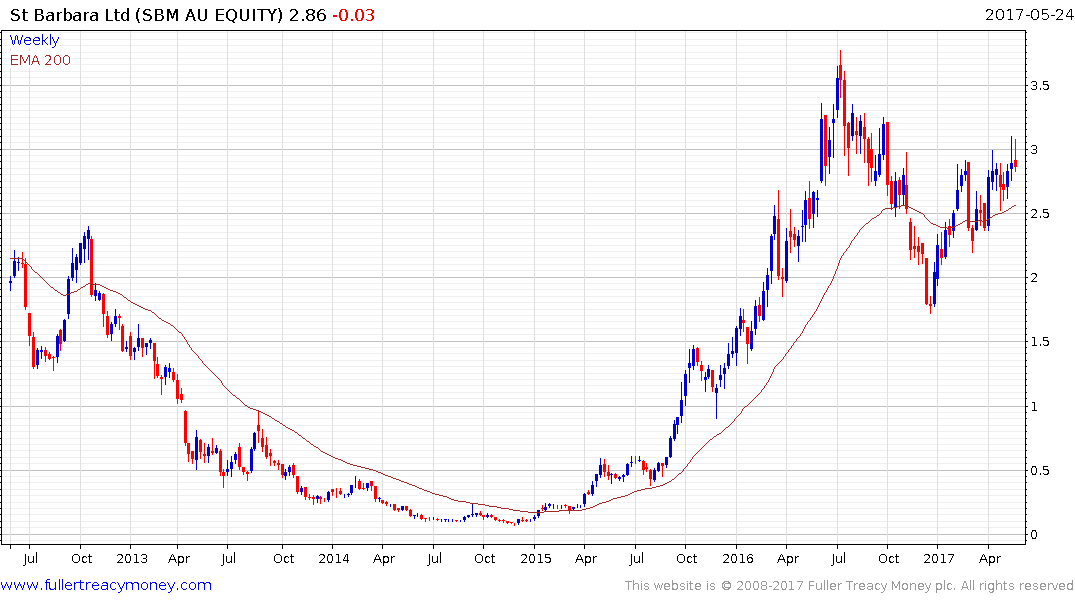Click the 3.5 price axis label

tap(1039, 86)
